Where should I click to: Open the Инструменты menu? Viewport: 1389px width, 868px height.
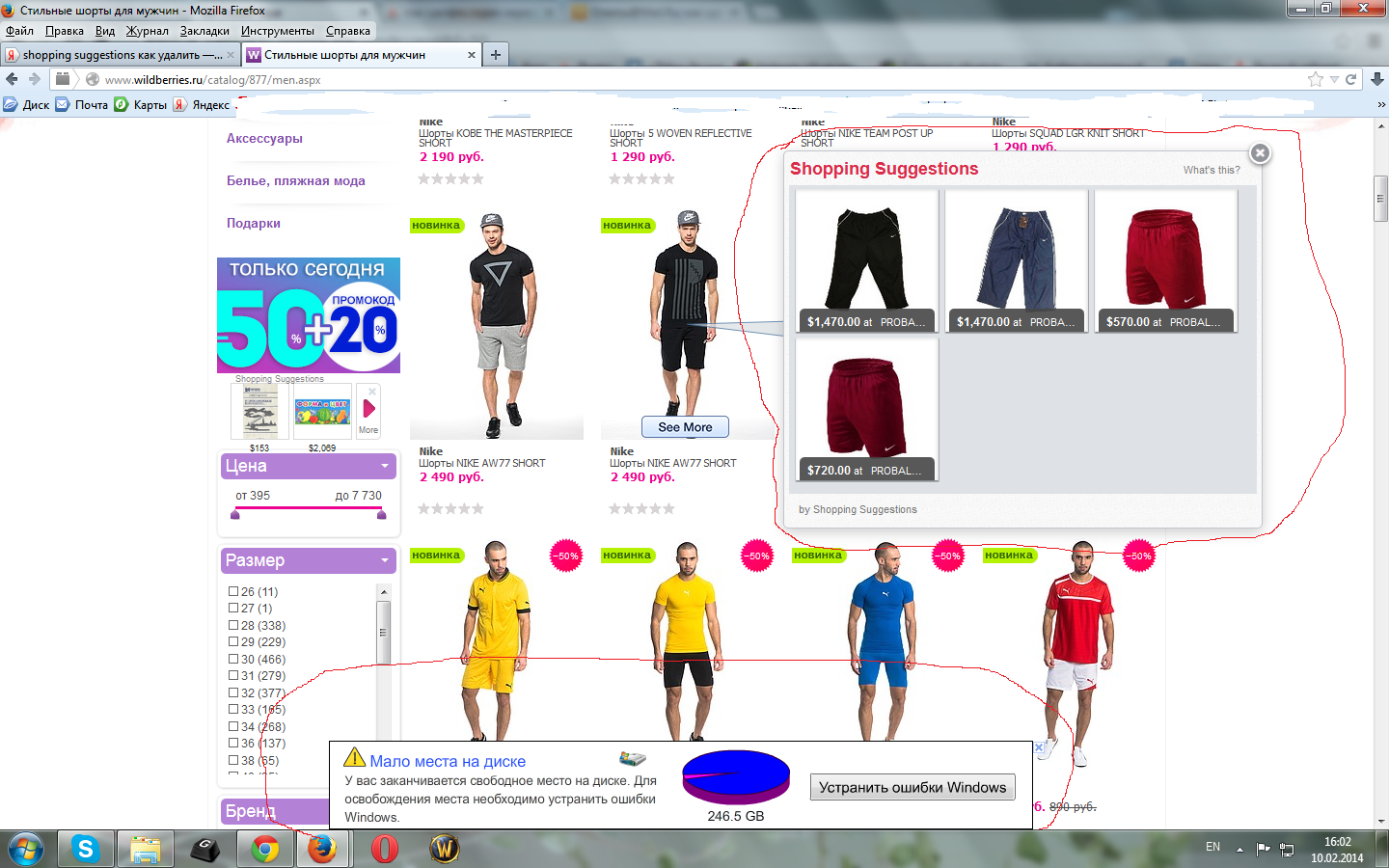(x=278, y=31)
